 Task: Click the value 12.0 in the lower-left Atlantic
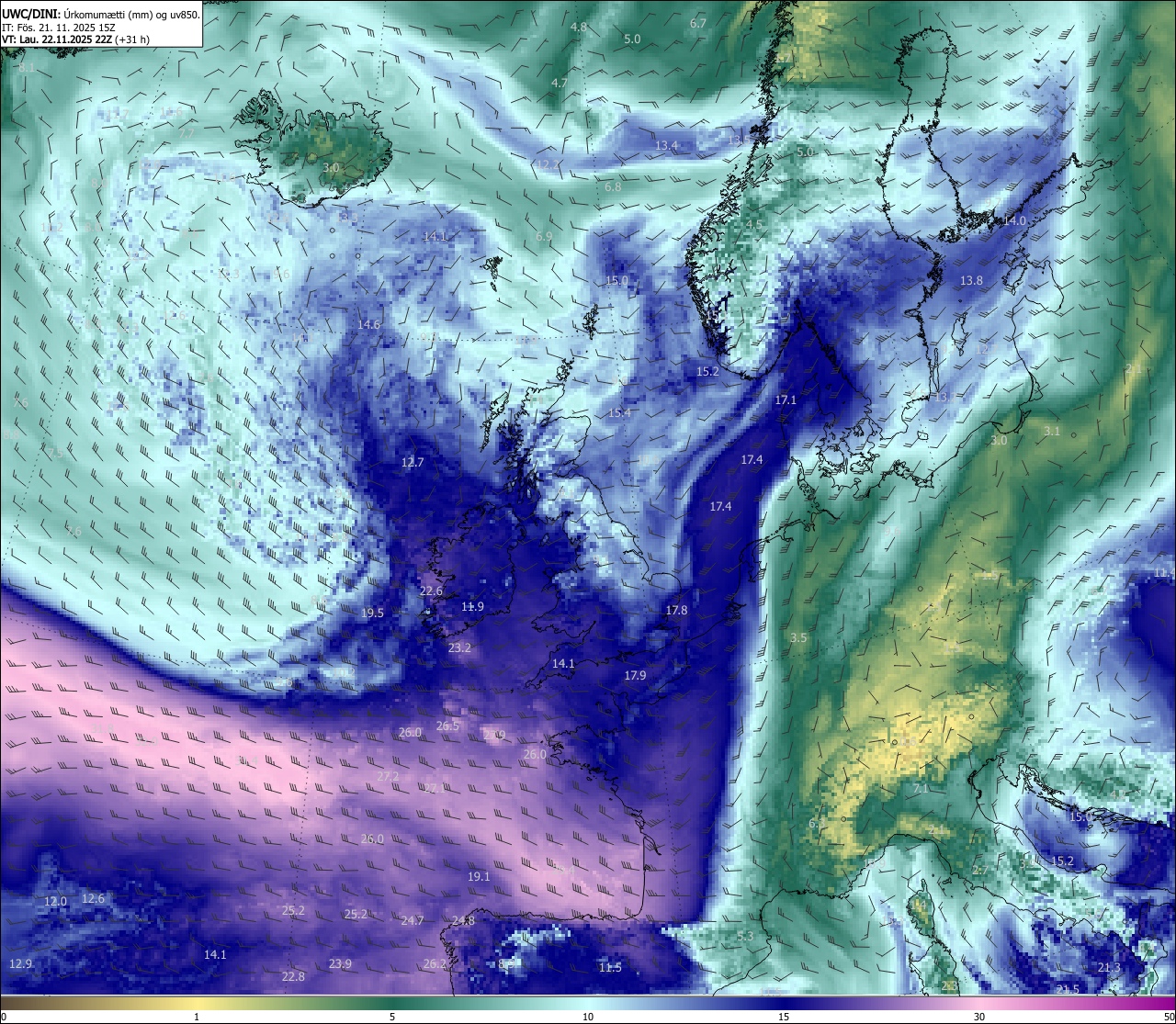coord(56,902)
